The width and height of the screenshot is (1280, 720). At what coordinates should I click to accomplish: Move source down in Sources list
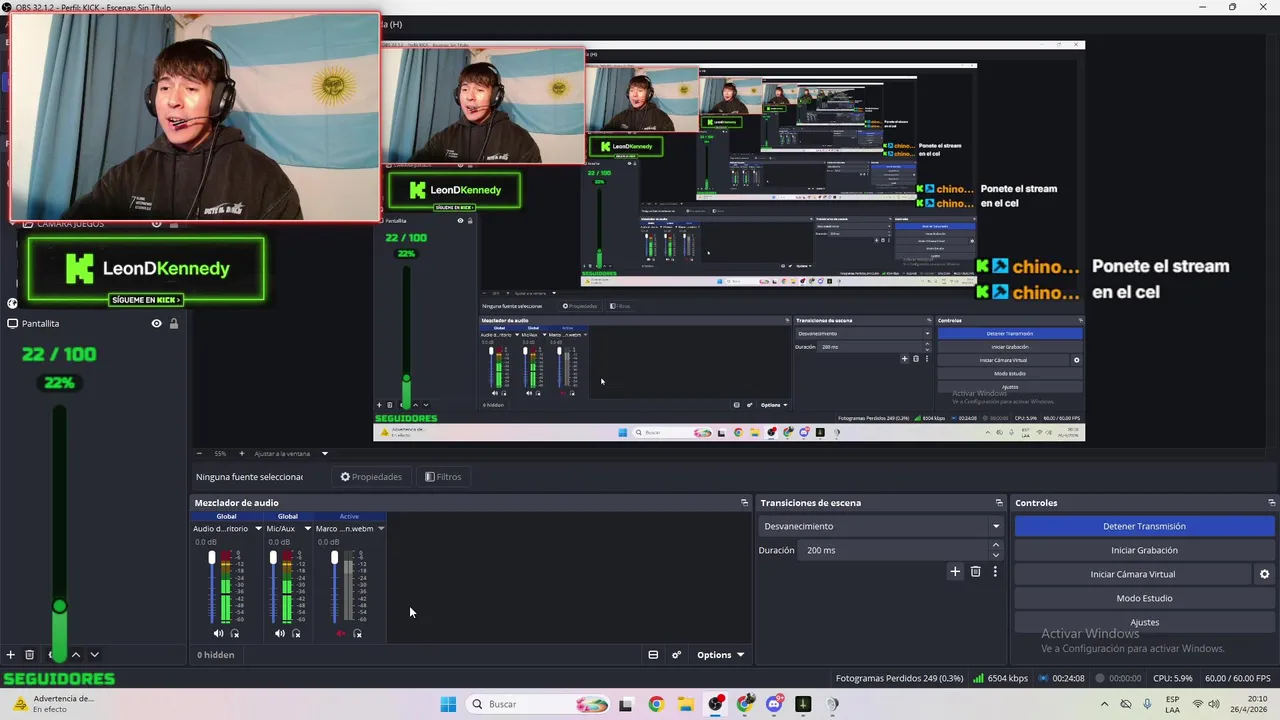pyautogui.click(x=94, y=655)
